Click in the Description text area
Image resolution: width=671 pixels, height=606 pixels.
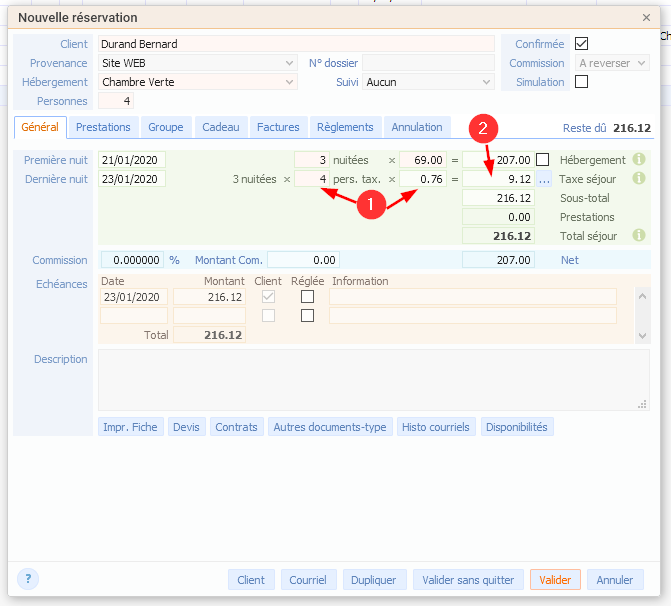[372, 379]
